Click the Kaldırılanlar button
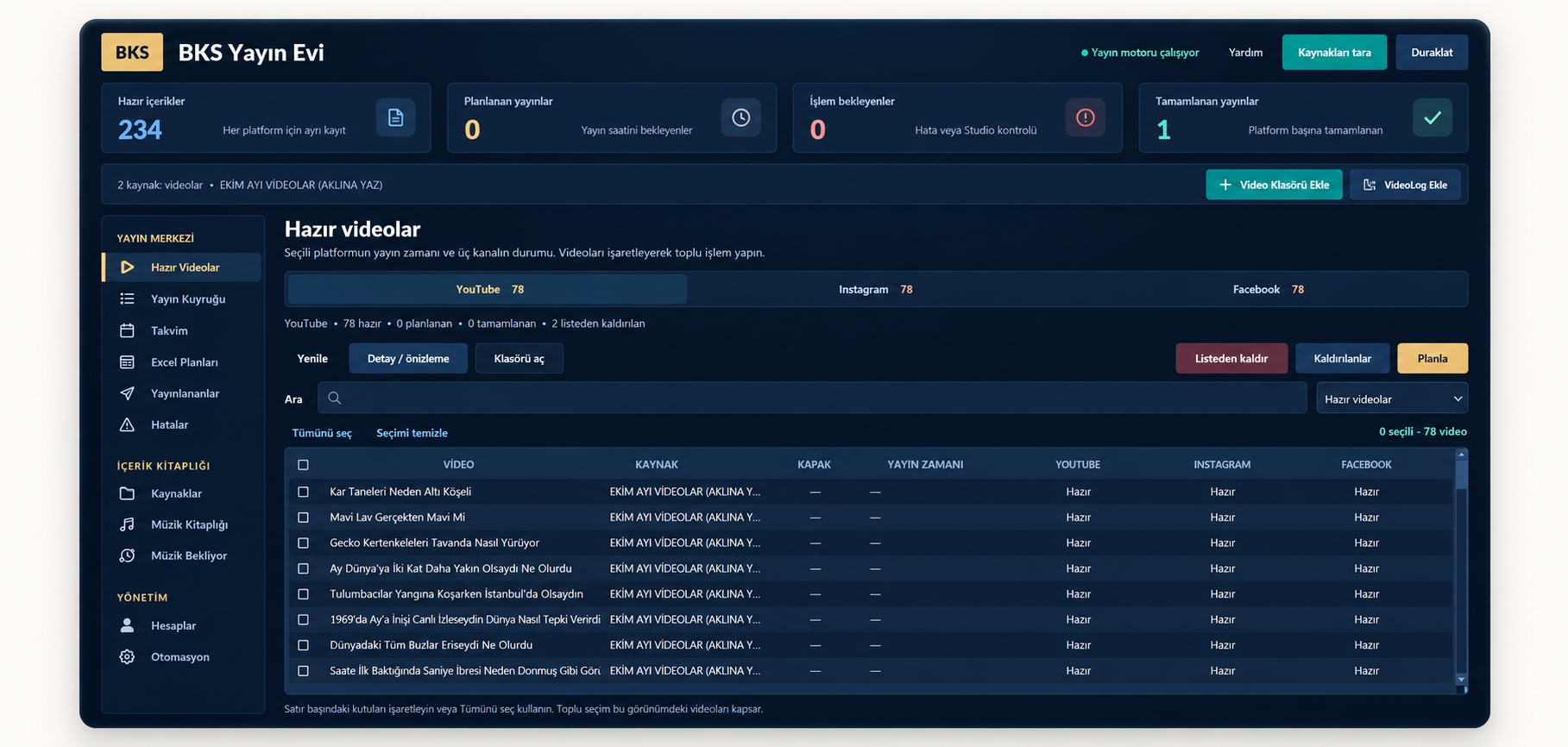 click(x=1343, y=358)
